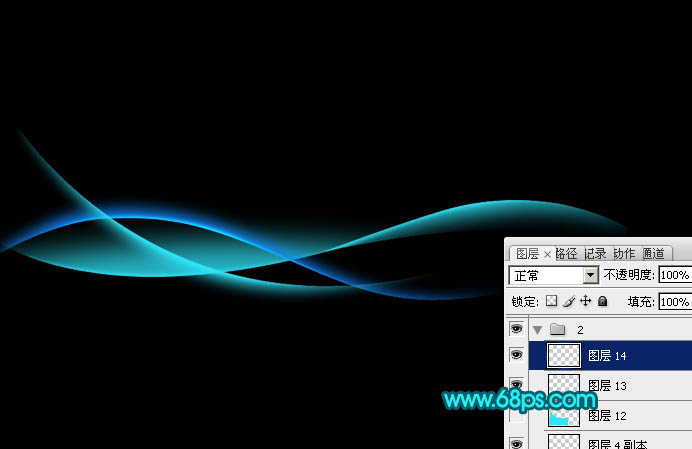Click the 不透明度 100% input field

(x=675, y=275)
